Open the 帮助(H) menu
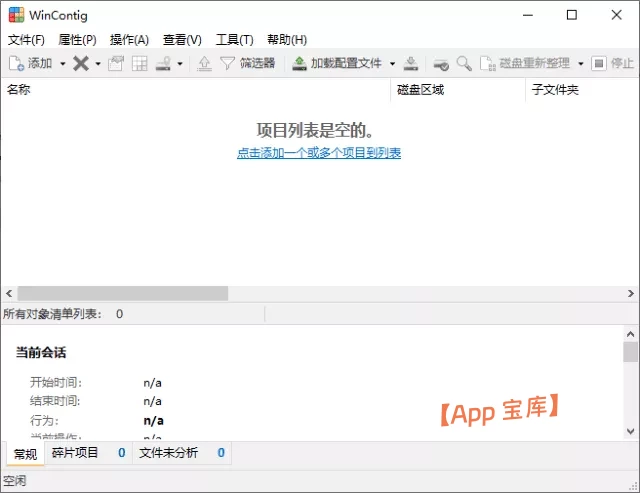640x493 pixels. [x=287, y=40]
